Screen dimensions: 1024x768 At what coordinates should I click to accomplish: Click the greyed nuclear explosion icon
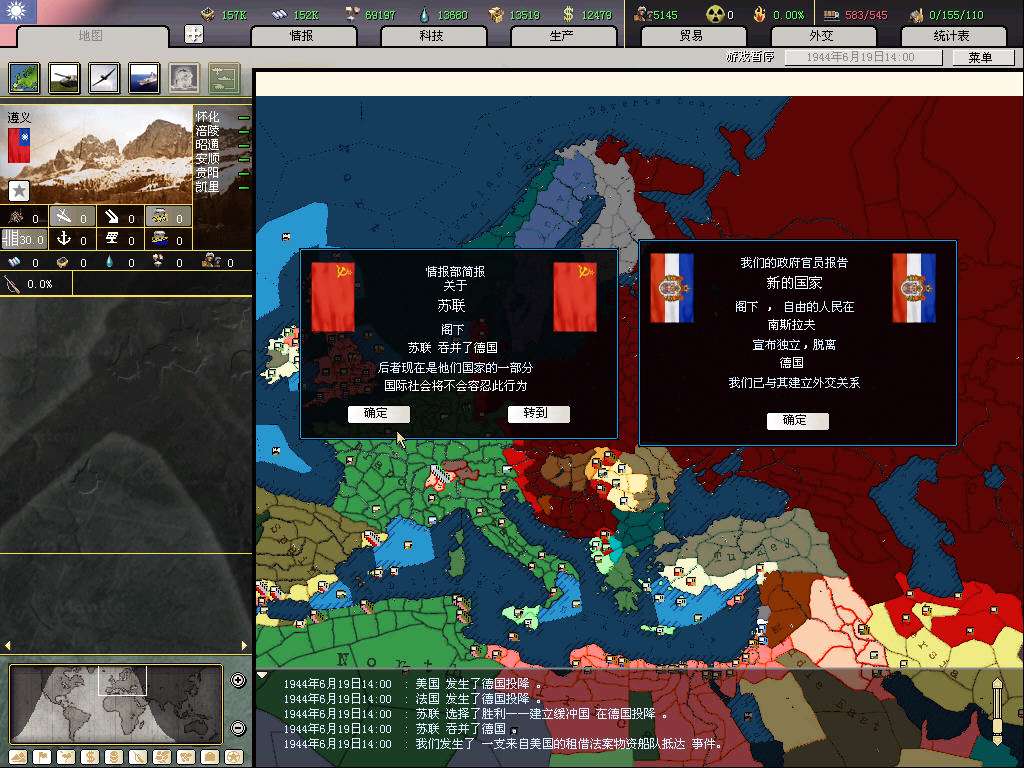click(x=184, y=78)
